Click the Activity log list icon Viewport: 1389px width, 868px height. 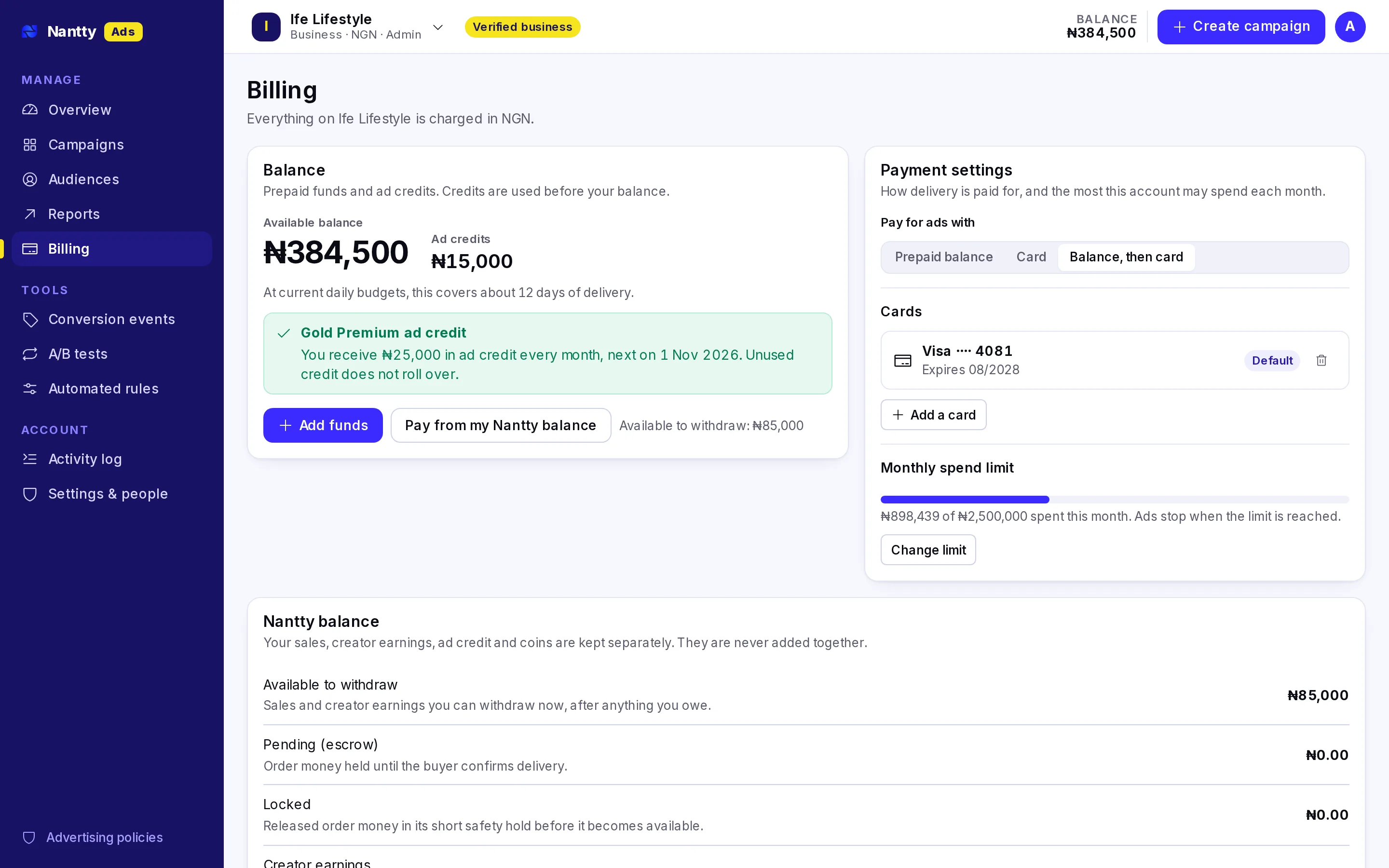tap(30, 459)
